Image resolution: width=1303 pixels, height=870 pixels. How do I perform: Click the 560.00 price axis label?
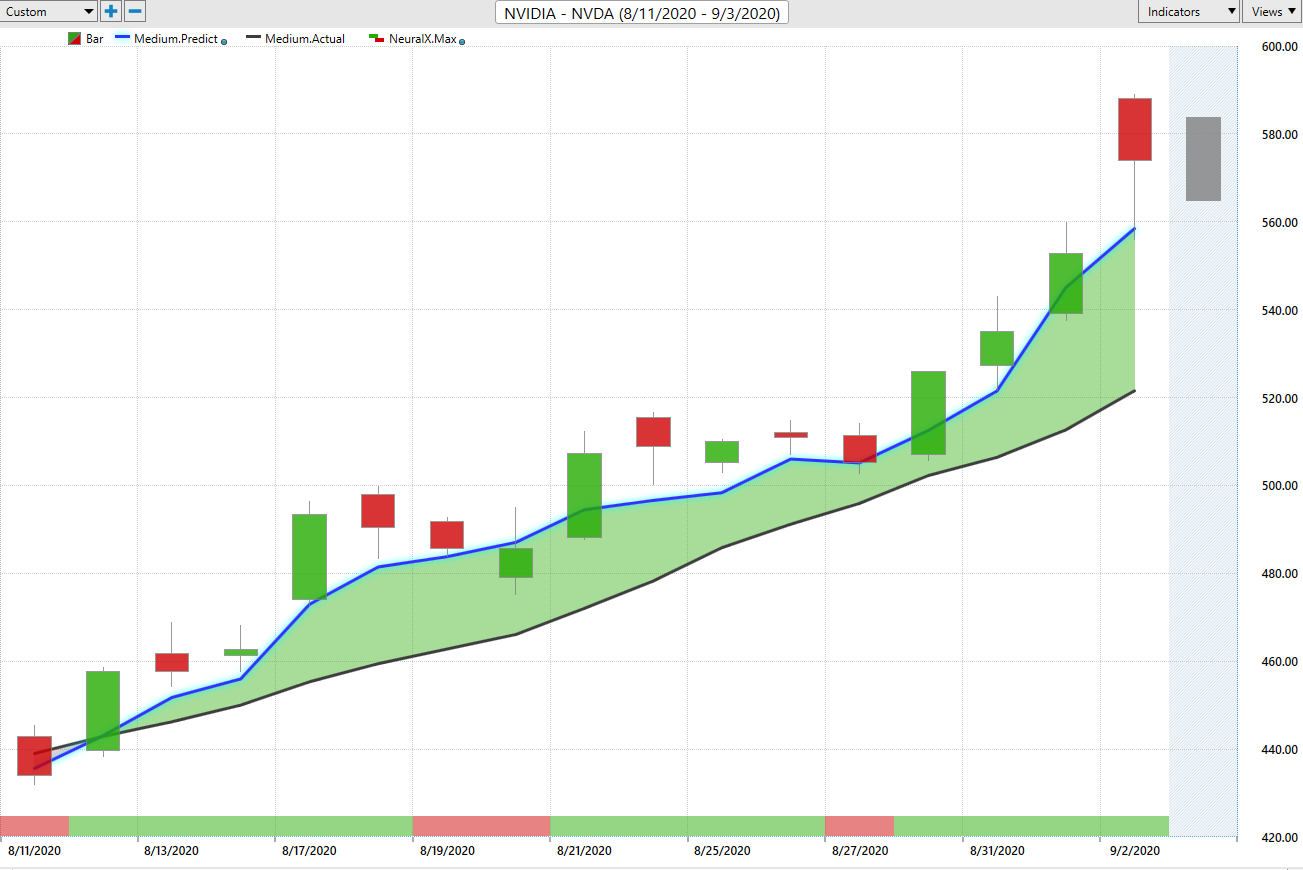pyautogui.click(x=1278, y=223)
